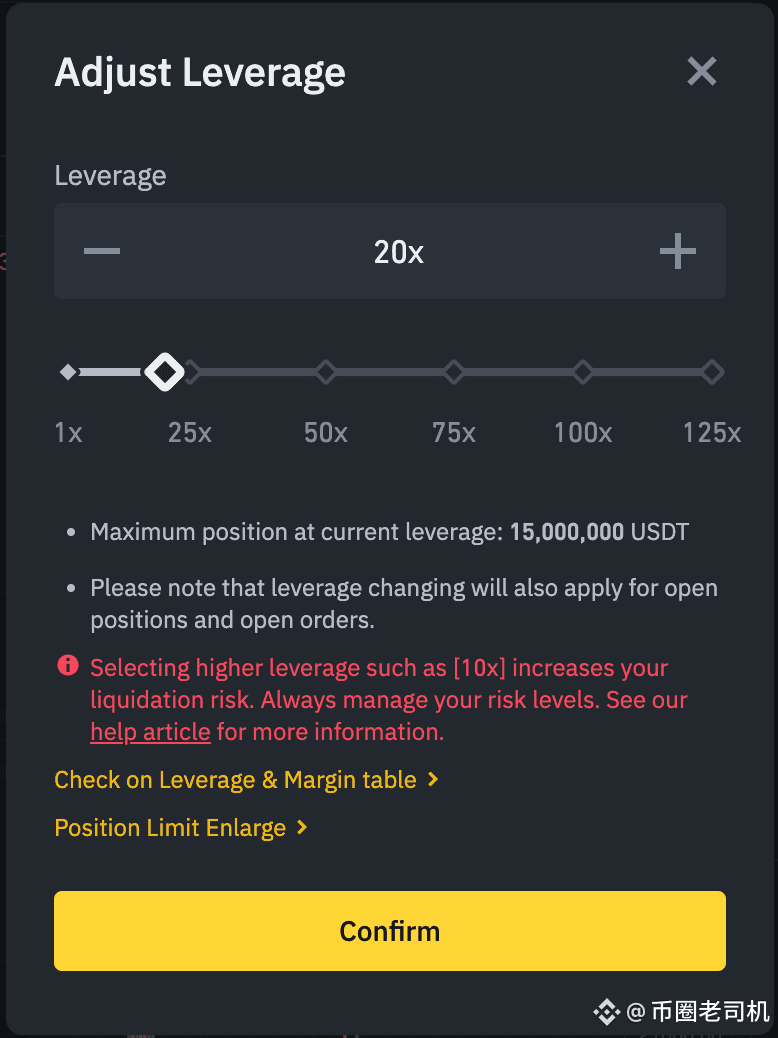Decrease leverage with the minus icon

click(102, 251)
